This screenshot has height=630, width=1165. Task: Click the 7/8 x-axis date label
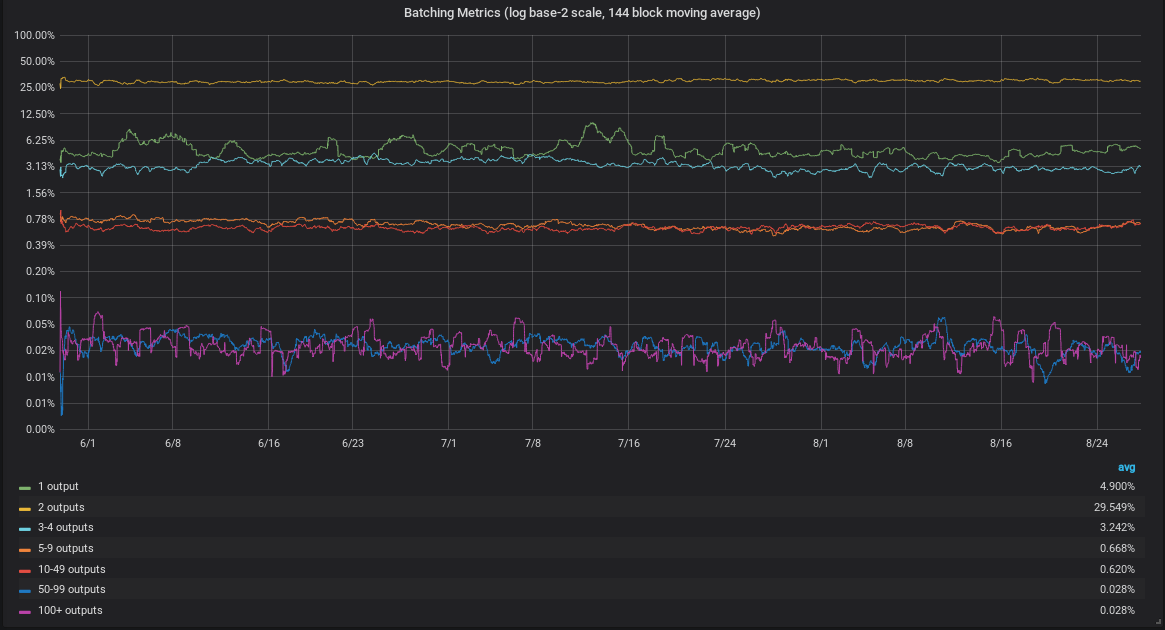pos(533,443)
